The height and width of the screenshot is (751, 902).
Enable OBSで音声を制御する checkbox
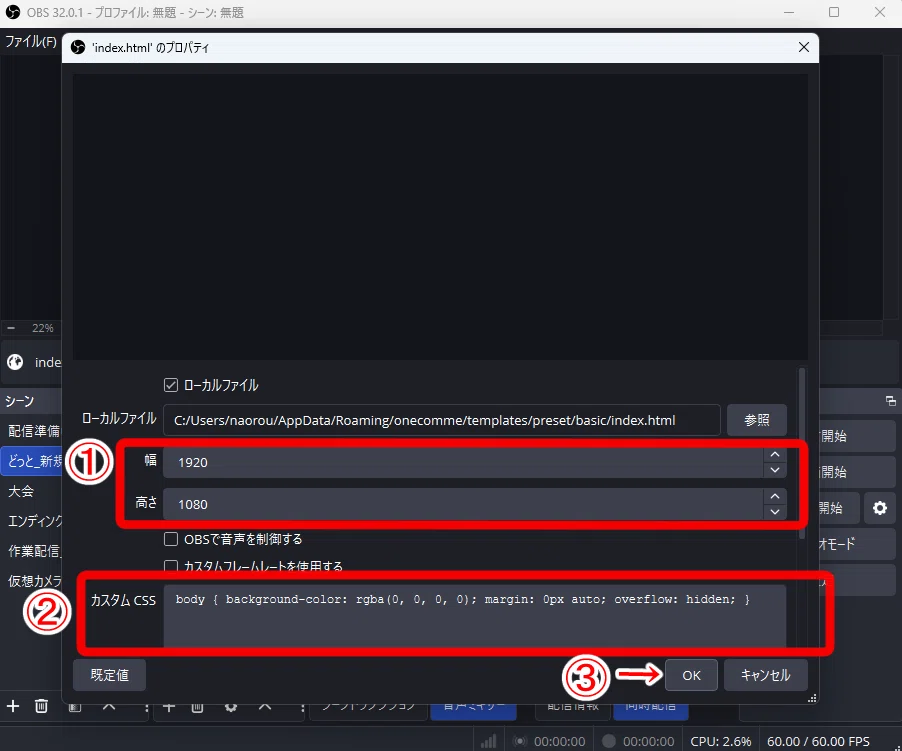(x=171, y=539)
